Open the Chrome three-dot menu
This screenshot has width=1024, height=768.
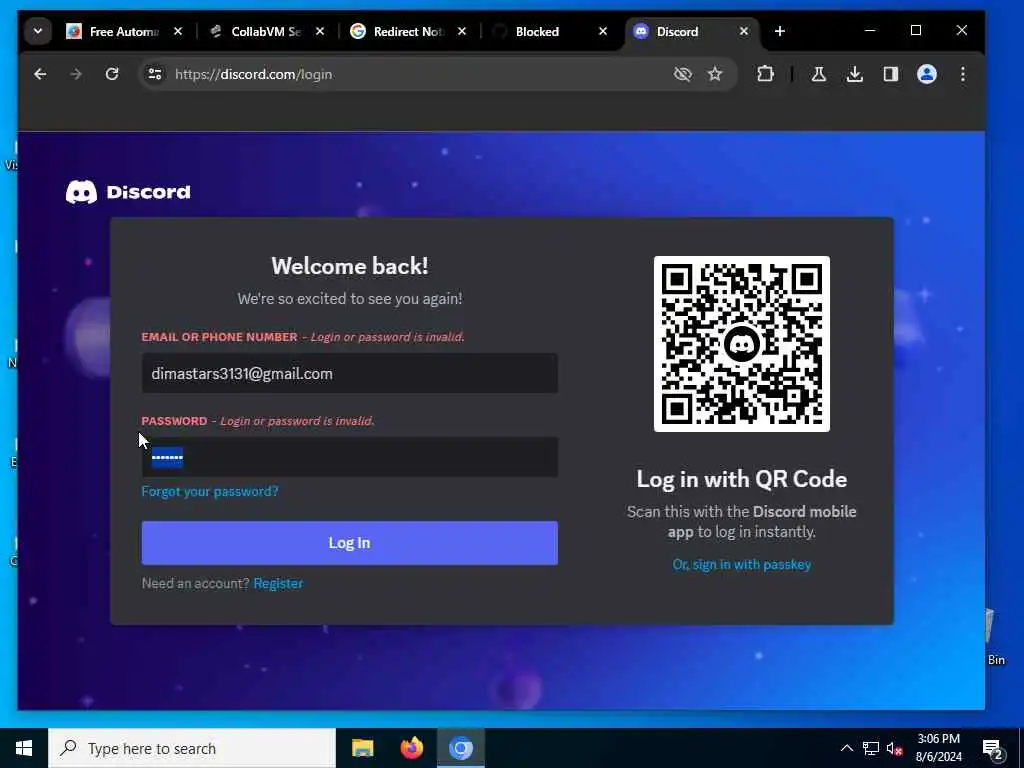963,74
